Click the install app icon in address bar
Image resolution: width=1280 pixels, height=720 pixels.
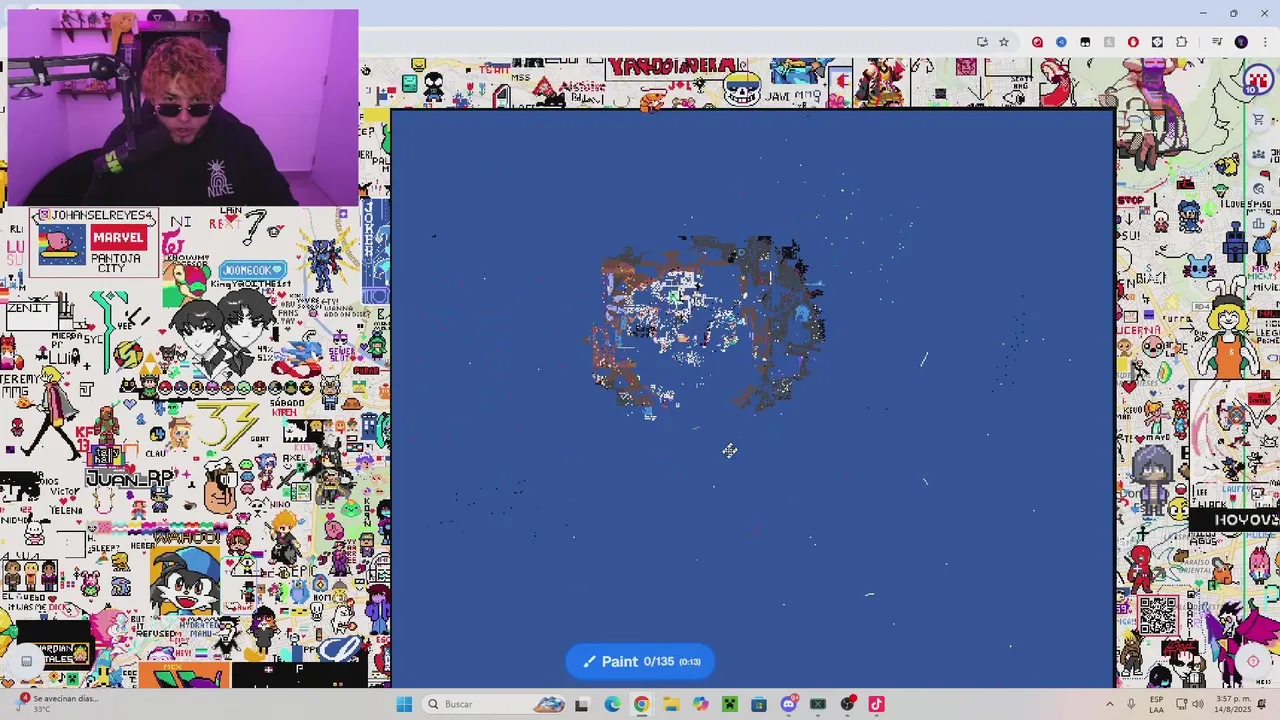pyautogui.click(x=982, y=42)
